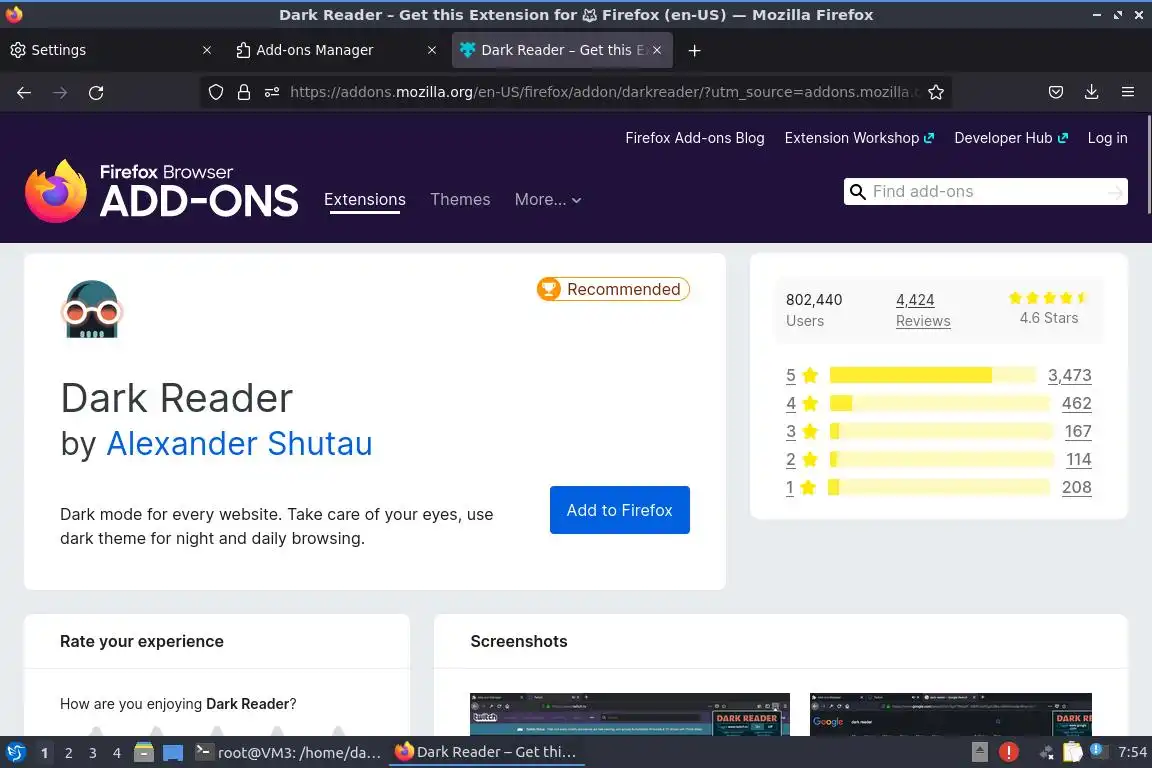1152x768 pixels.
Task: Click the search magnifier icon
Action: (x=857, y=192)
